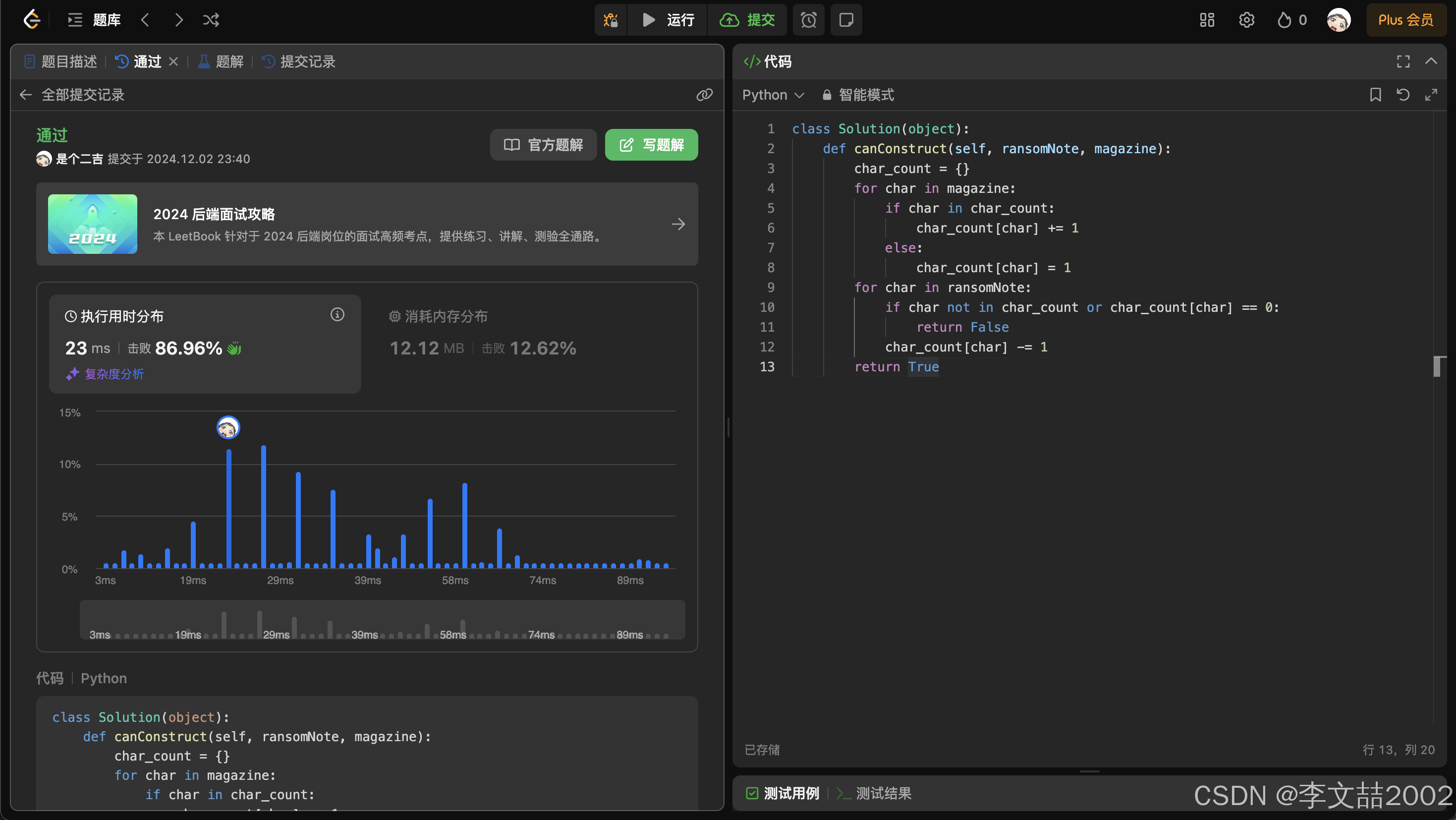Open the timer icon in the top toolbar
The image size is (1456, 820).
pos(808,20)
